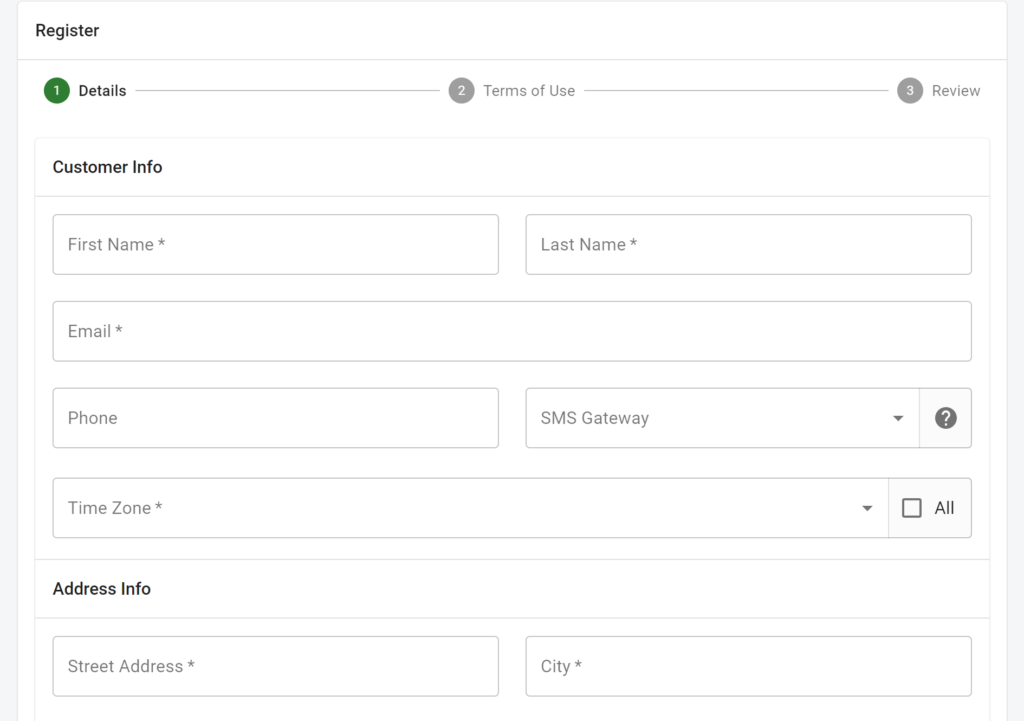Select the SMS Gateway combo box field
1024x721 pixels.
710,418
